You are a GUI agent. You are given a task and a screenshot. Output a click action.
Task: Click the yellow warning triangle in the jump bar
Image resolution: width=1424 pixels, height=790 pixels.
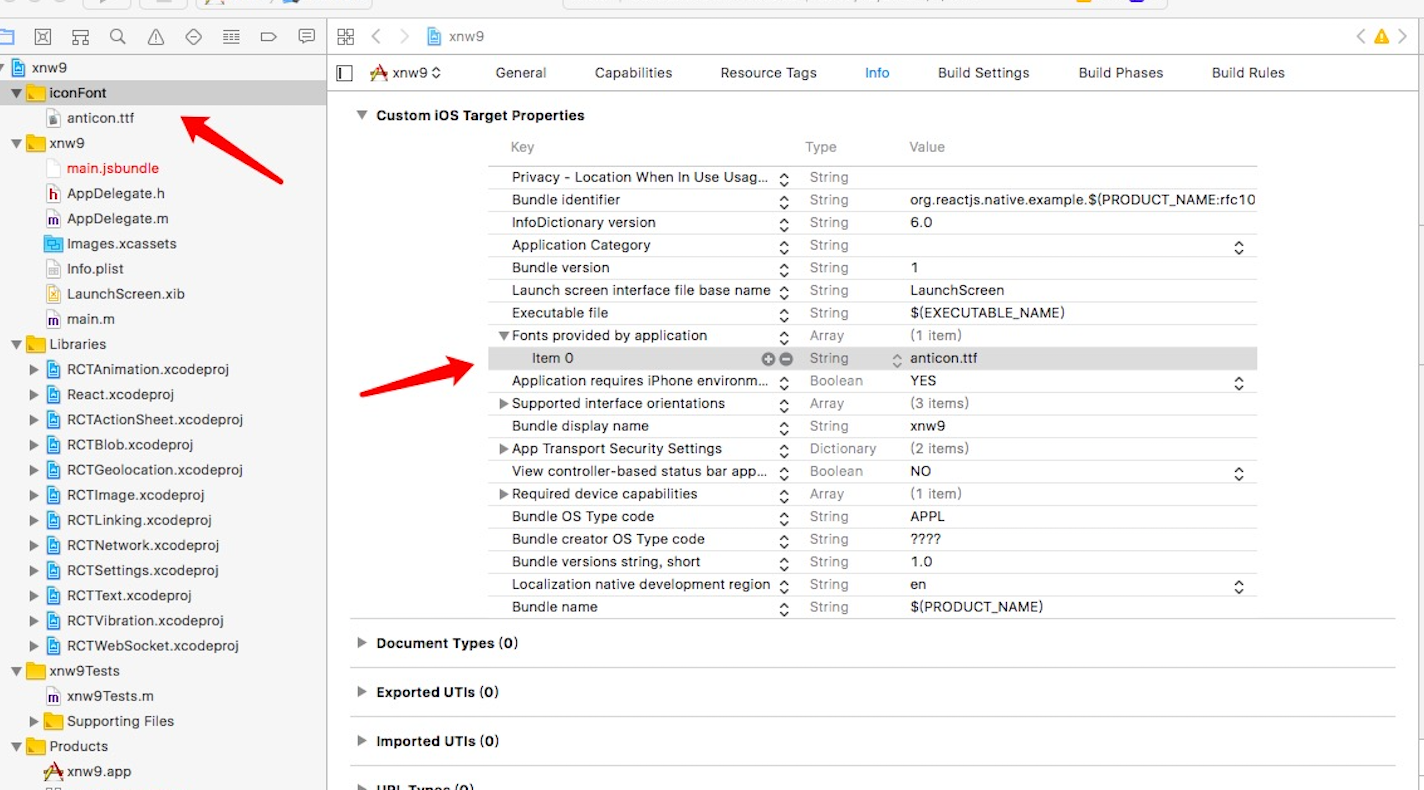(x=1382, y=37)
